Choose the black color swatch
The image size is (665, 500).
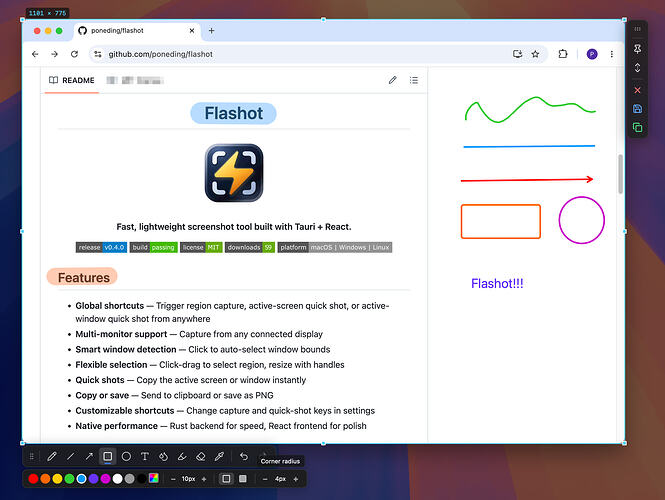click(x=142, y=479)
